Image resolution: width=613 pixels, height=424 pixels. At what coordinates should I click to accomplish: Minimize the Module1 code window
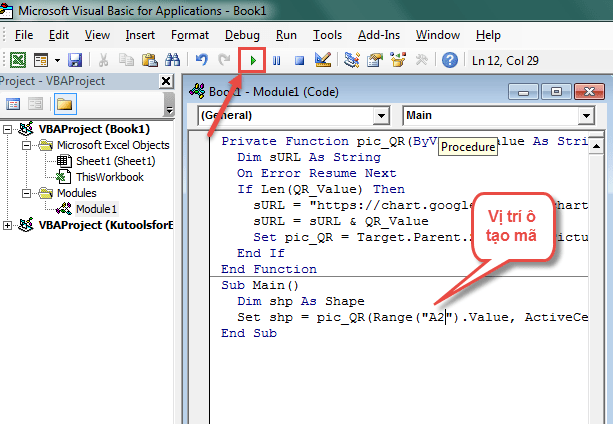[523, 92]
